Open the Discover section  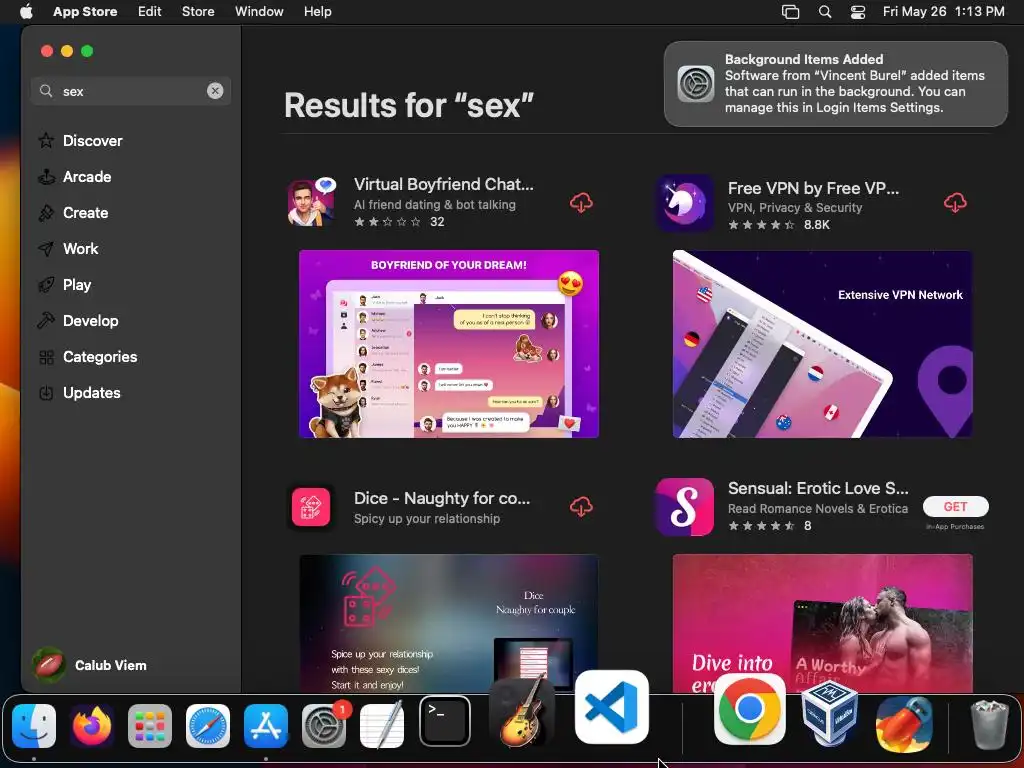coord(92,140)
